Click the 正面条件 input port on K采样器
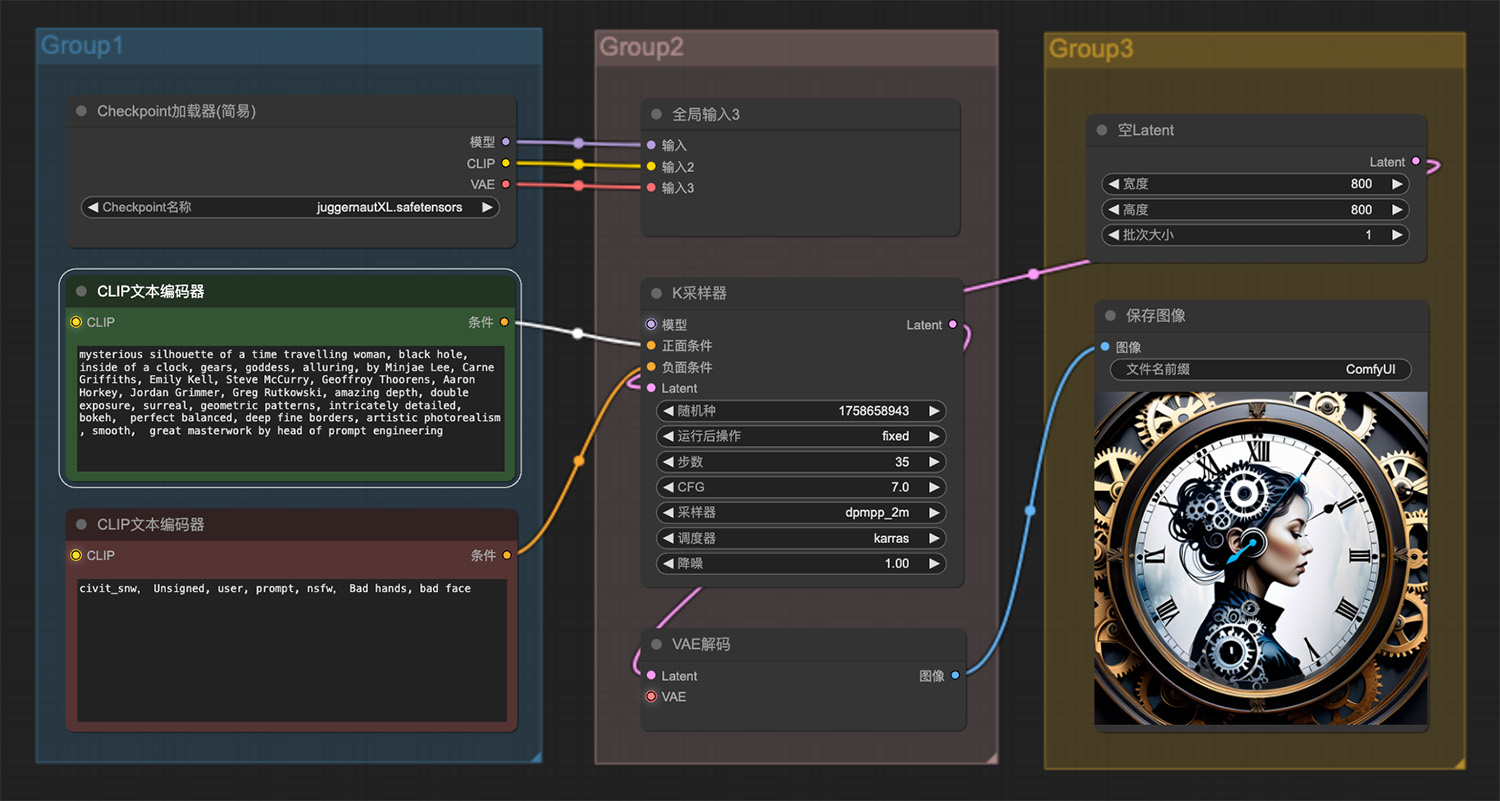The image size is (1500, 801). point(652,346)
